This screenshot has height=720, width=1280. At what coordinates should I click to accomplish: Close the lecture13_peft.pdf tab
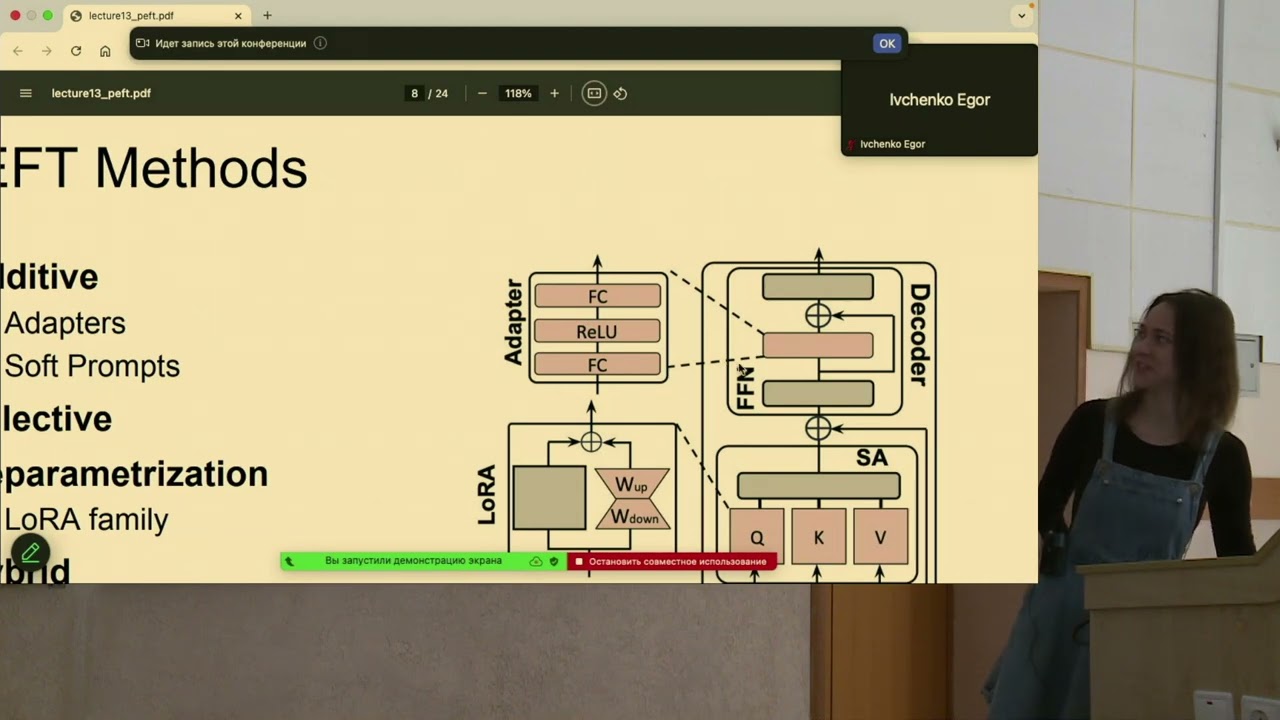tap(238, 16)
